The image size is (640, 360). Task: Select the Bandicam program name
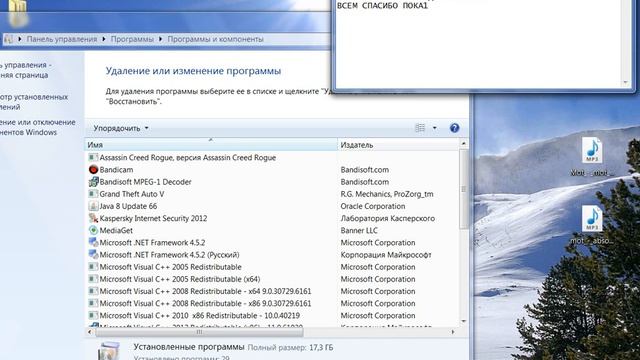(116, 170)
